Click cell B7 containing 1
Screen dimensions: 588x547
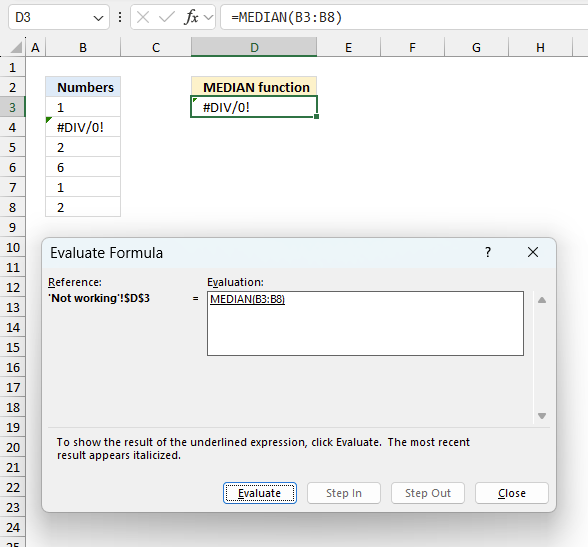click(x=83, y=187)
